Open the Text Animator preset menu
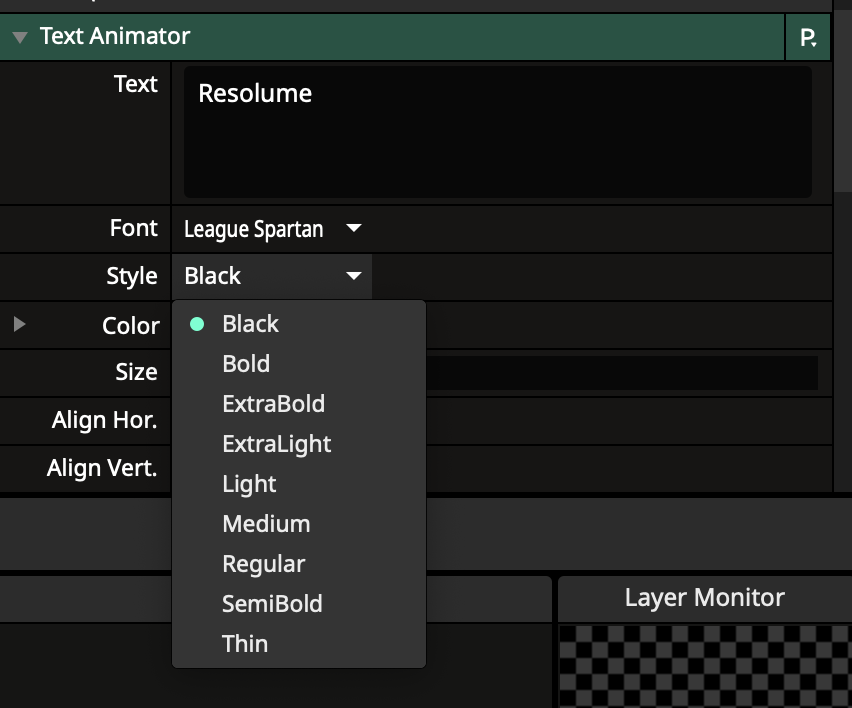This screenshot has height=708, width=852. point(808,38)
